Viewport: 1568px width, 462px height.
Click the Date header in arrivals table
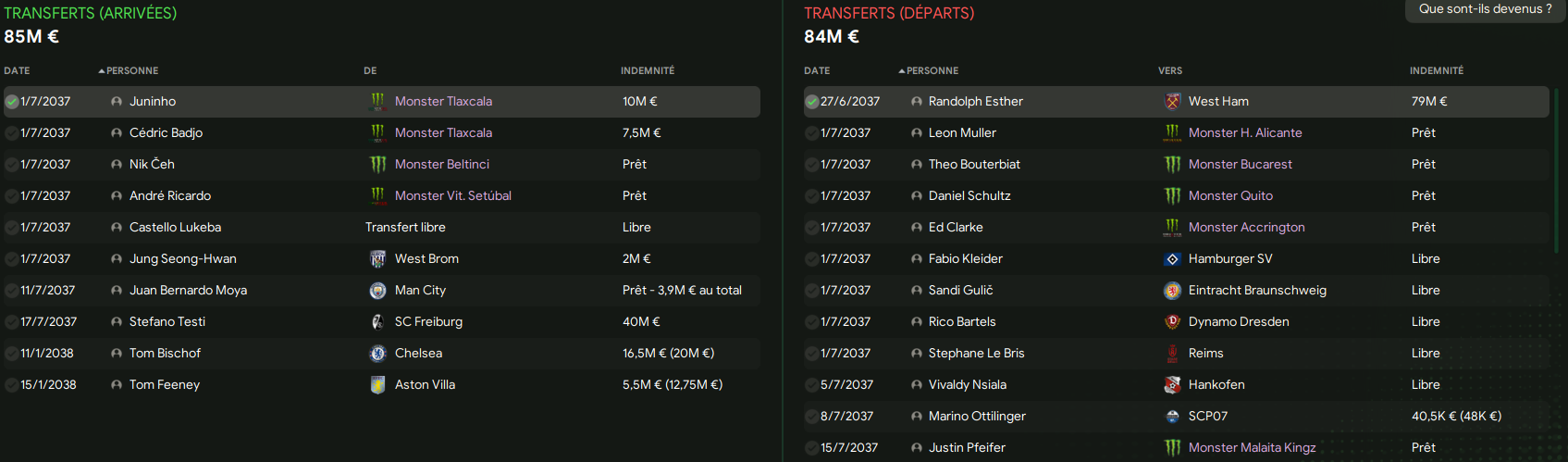[x=17, y=71]
